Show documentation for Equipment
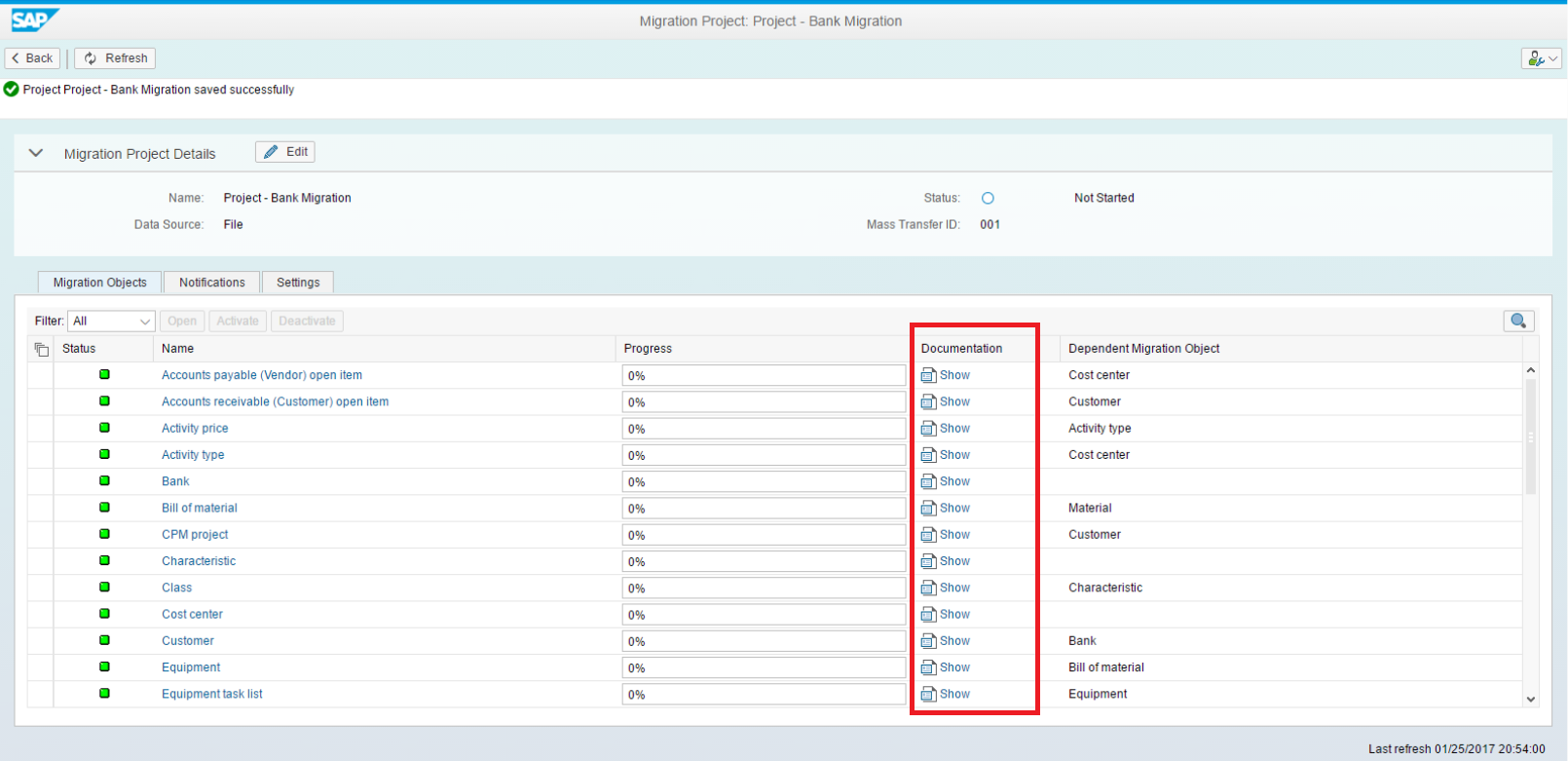The height and width of the screenshot is (761, 1568). [x=946, y=667]
